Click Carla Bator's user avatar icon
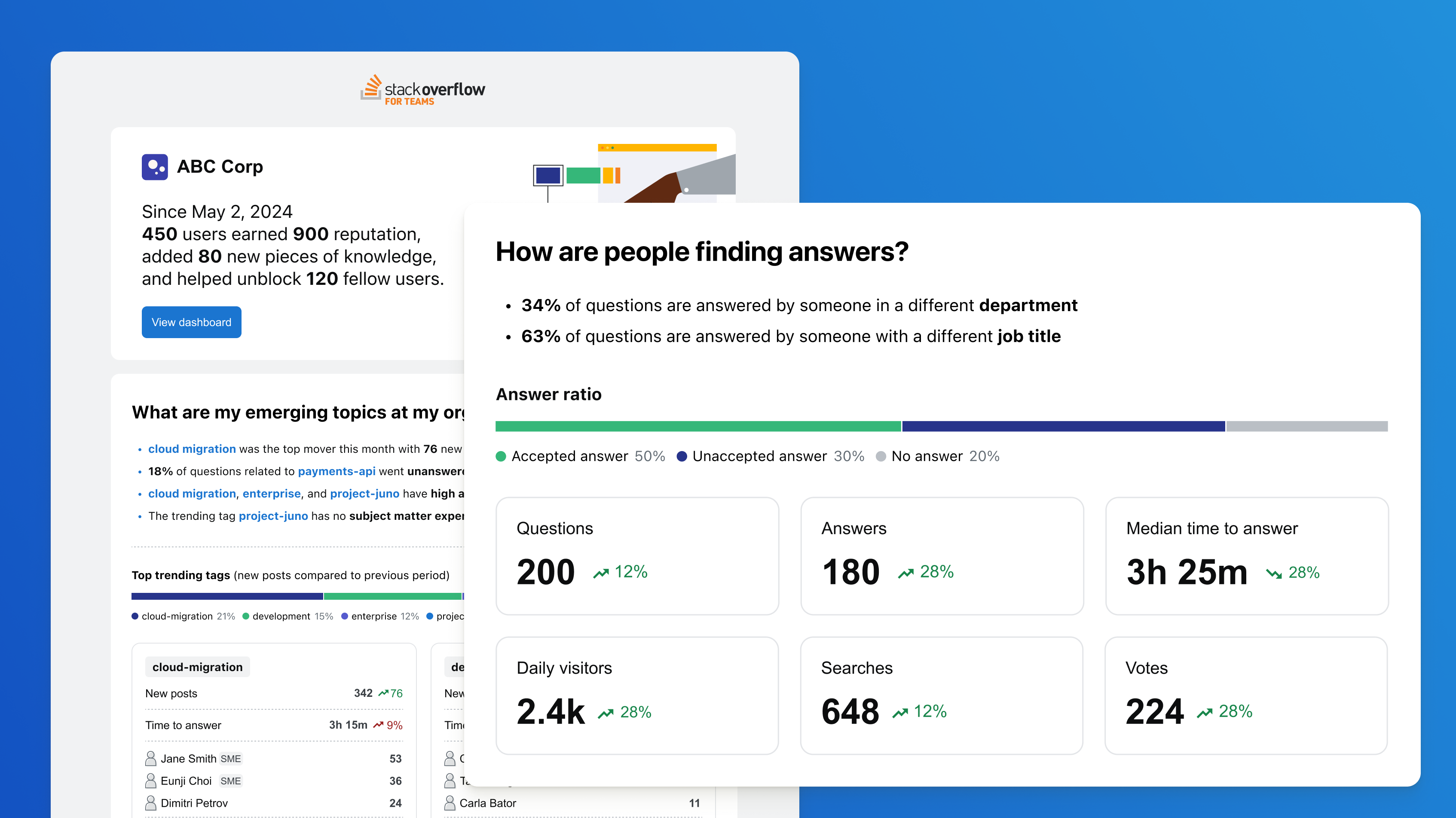The image size is (1456, 818). click(450, 803)
